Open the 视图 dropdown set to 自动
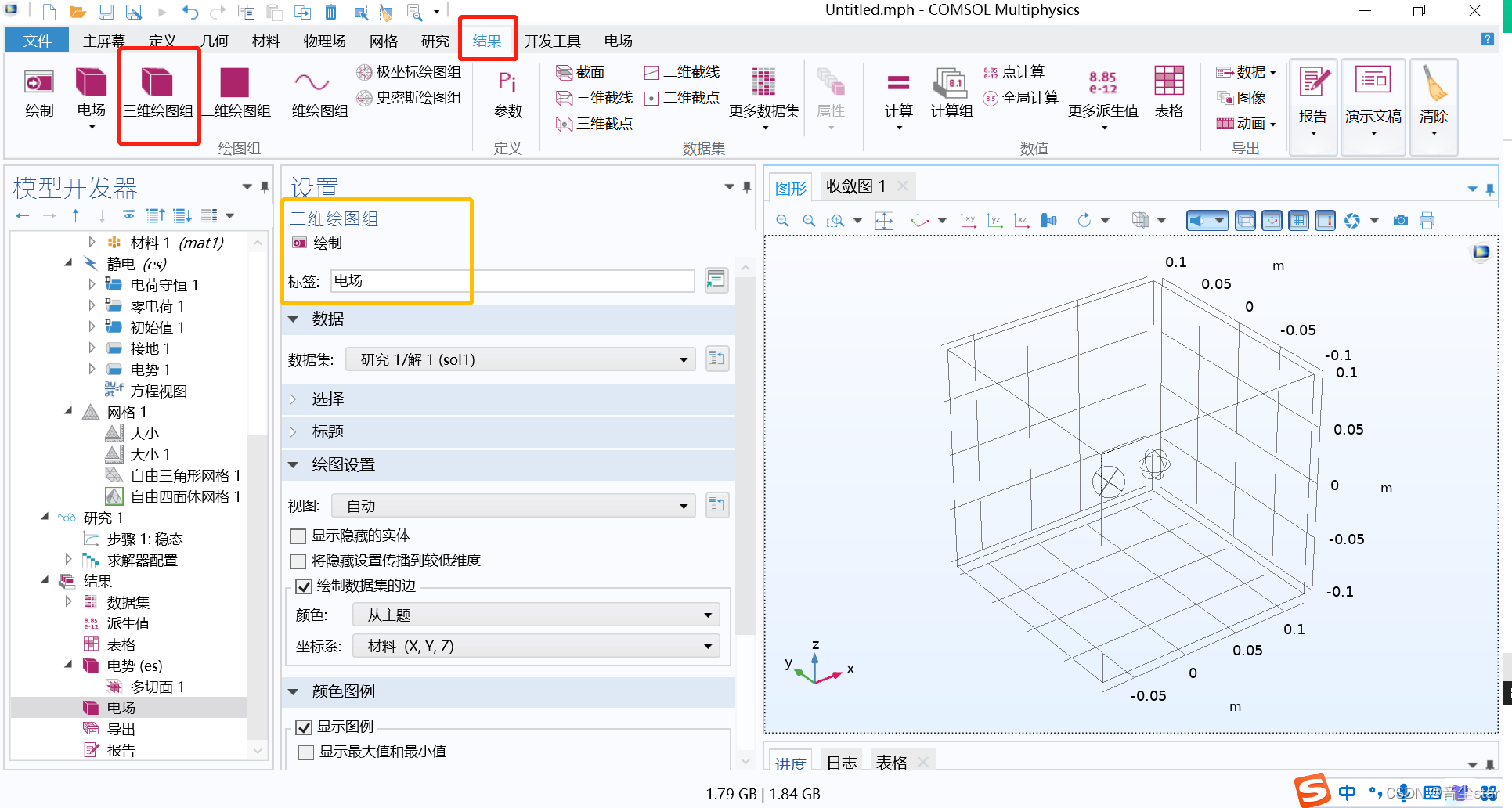This screenshot has height=808, width=1512. [x=513, y=506]
